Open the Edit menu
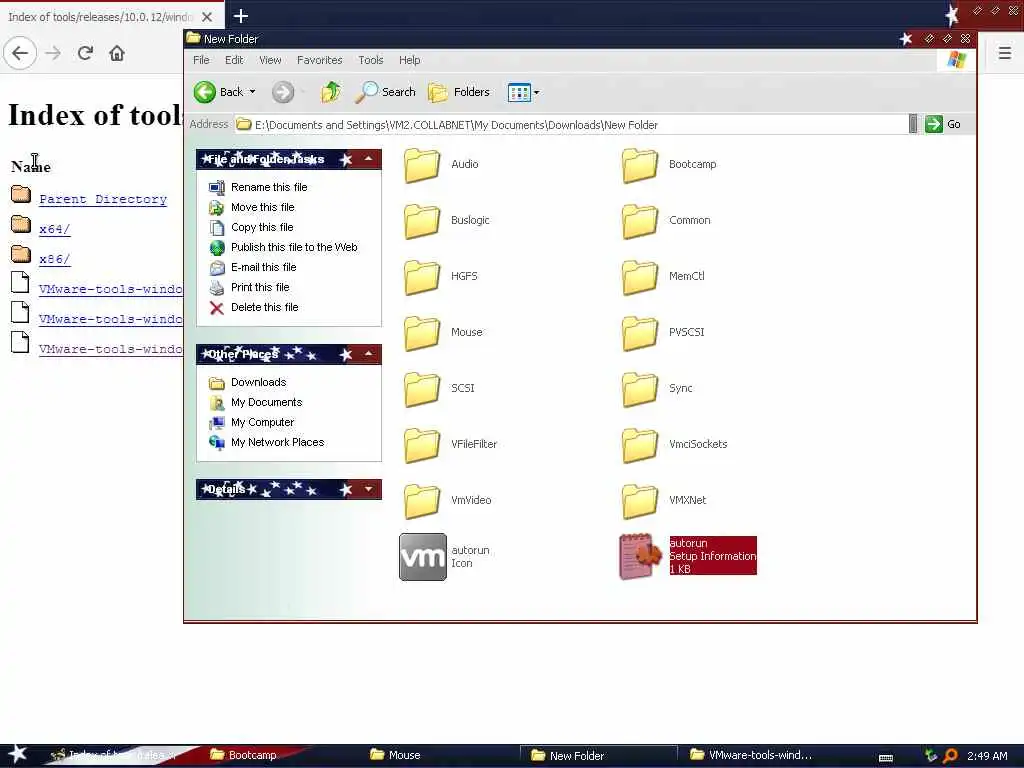Viewport: 1024px width, 768px height. pyautogui.click(x=234, y=60)
